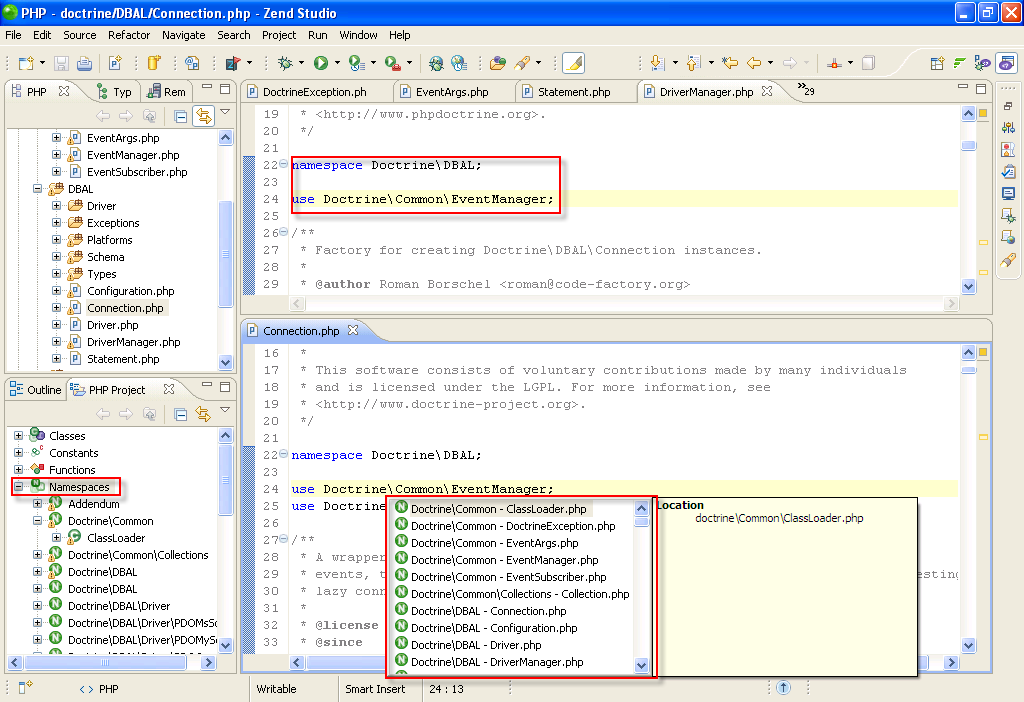1024x702 pixels.
Task: Toggle Link with Editor in PHP Explorer
Action: [x=204, y=116]
